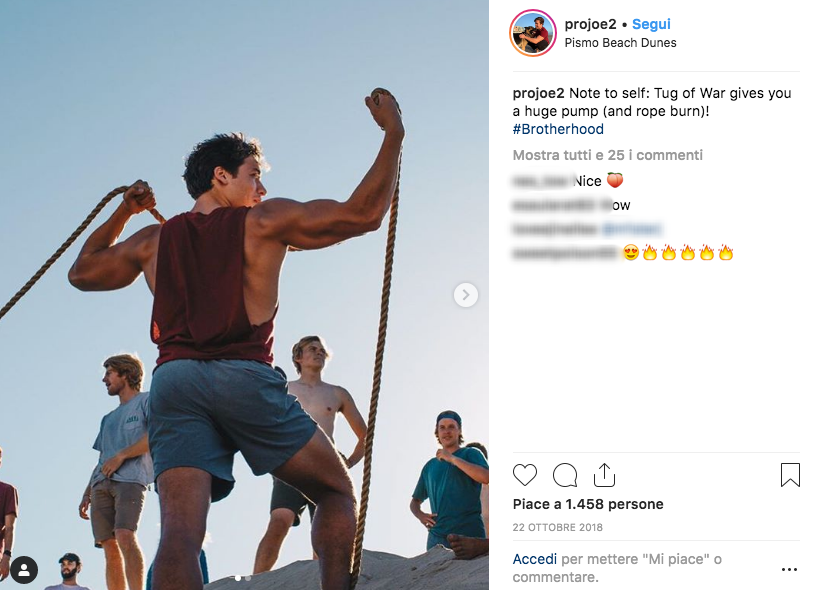Open projoe2's profile picture story ring
The height and width of the screenshot is (590, 817).
click(533, 33)
